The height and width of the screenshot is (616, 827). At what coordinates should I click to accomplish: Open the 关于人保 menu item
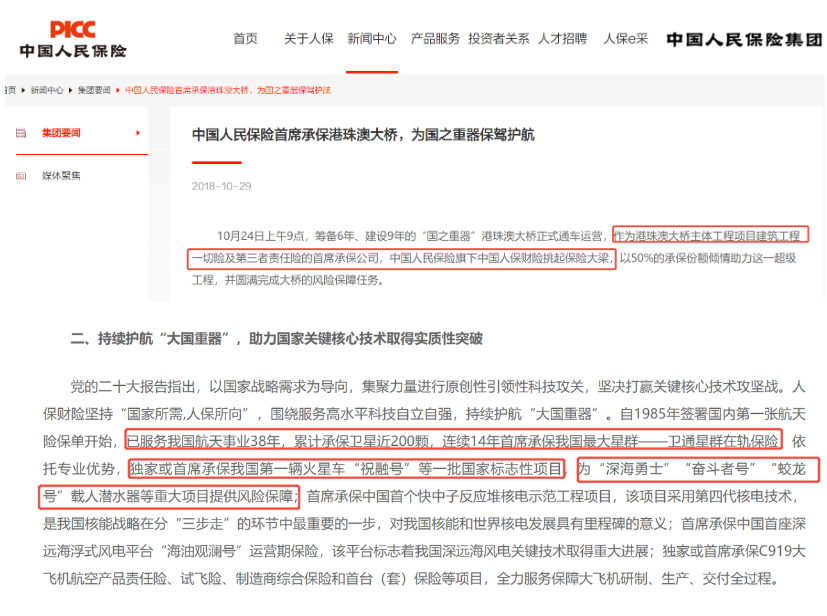tap(309, 38)
